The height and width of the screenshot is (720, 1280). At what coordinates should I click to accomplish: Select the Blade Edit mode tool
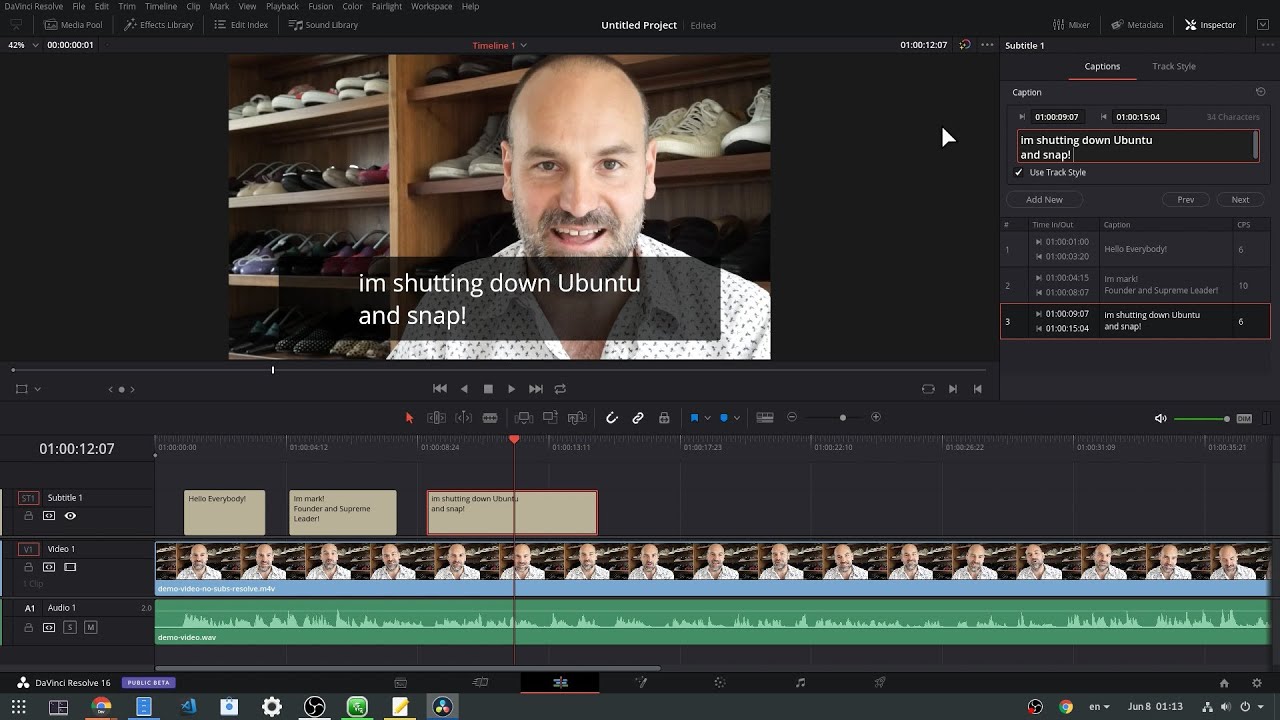pyautogui.click(x=490, y=418)
